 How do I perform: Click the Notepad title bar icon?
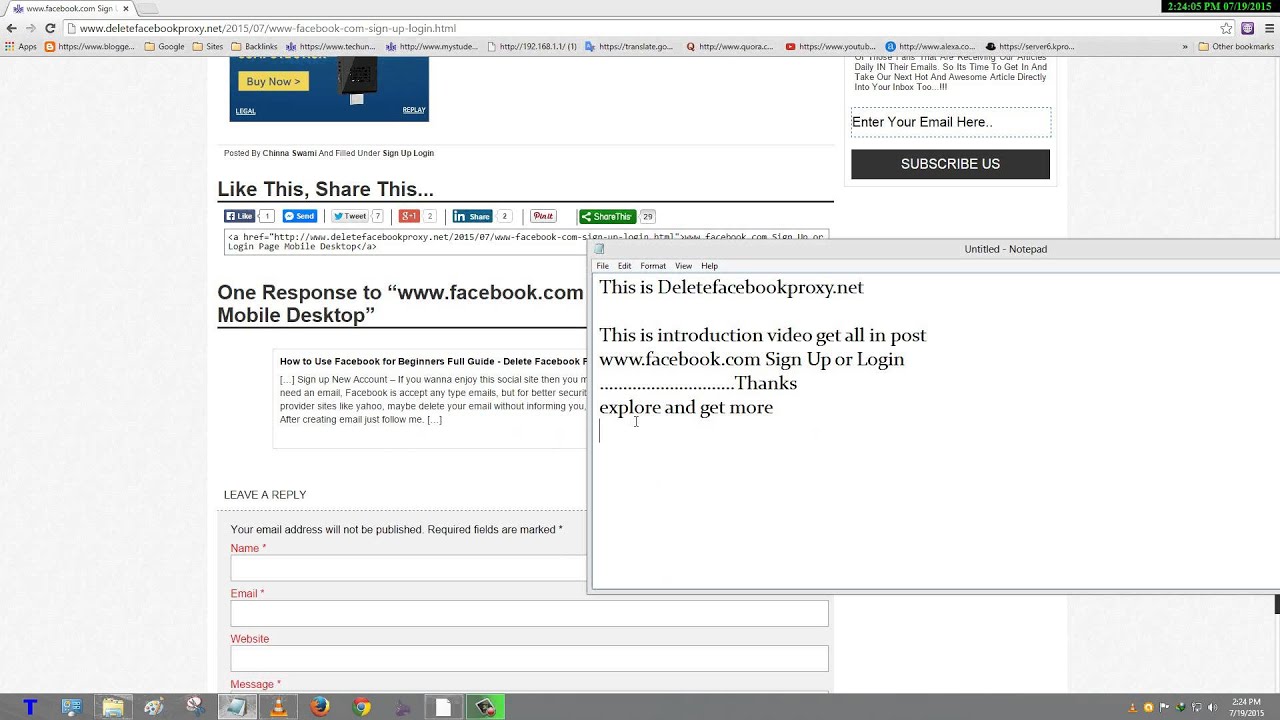click(600, 249)
